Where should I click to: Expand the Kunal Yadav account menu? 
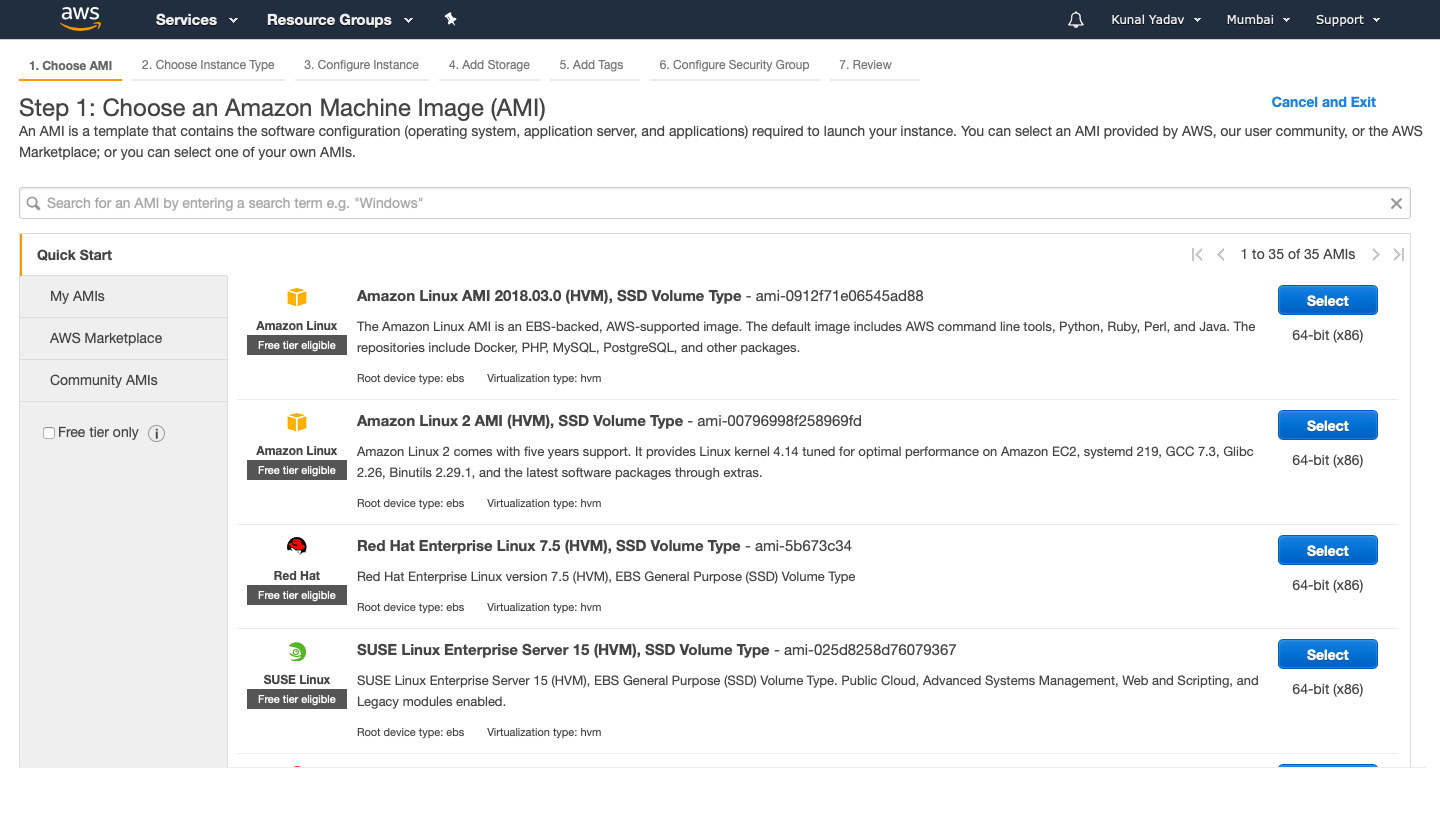point(1156,20)
